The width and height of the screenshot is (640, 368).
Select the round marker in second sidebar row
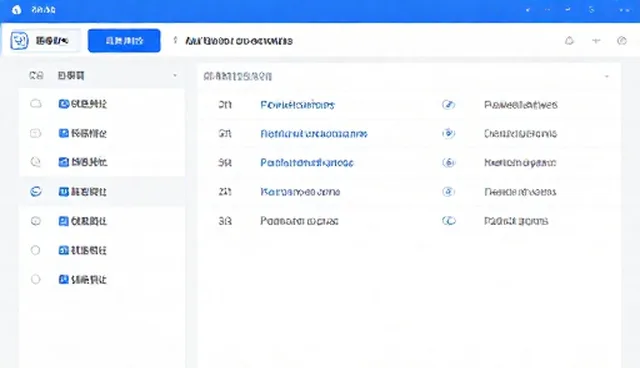[x=36, y=133]
